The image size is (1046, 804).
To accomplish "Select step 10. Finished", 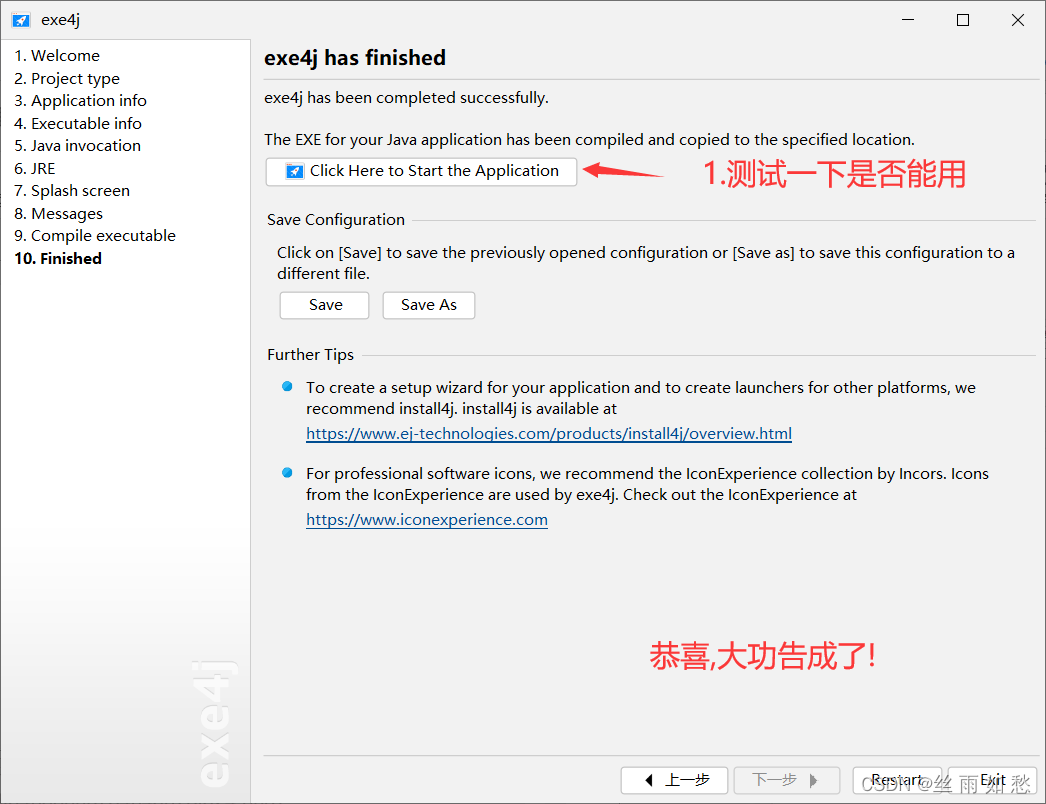I will point(58,258).
